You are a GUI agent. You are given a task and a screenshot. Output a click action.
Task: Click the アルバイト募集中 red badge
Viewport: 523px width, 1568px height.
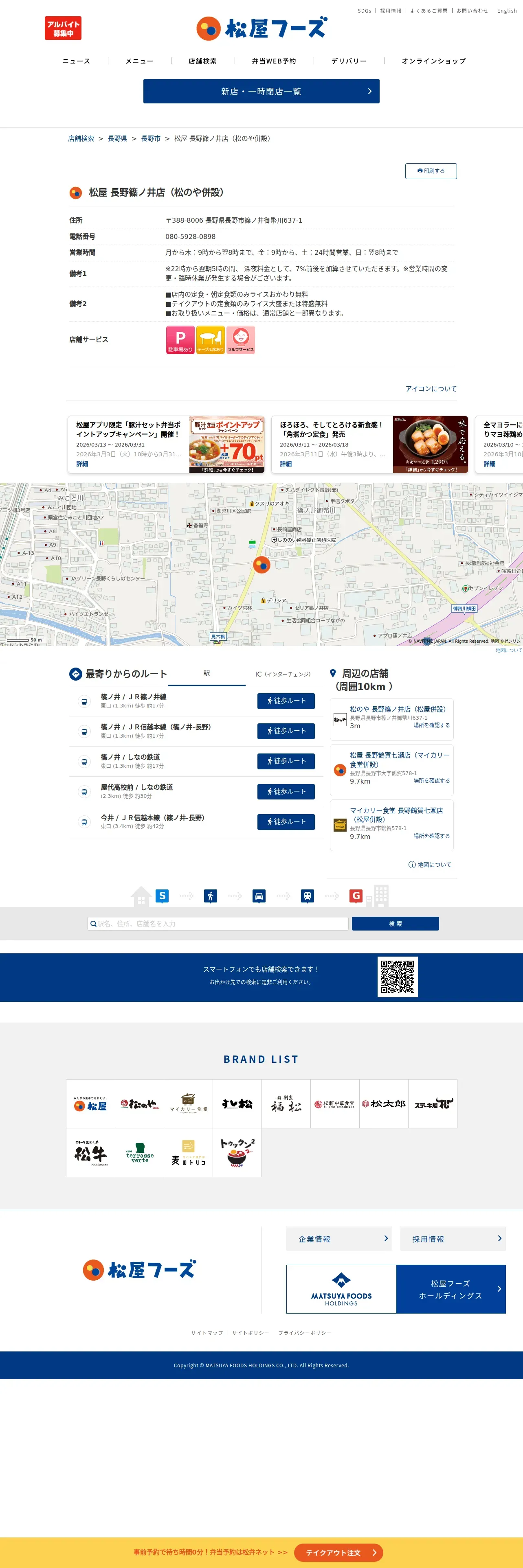(63, 28)
